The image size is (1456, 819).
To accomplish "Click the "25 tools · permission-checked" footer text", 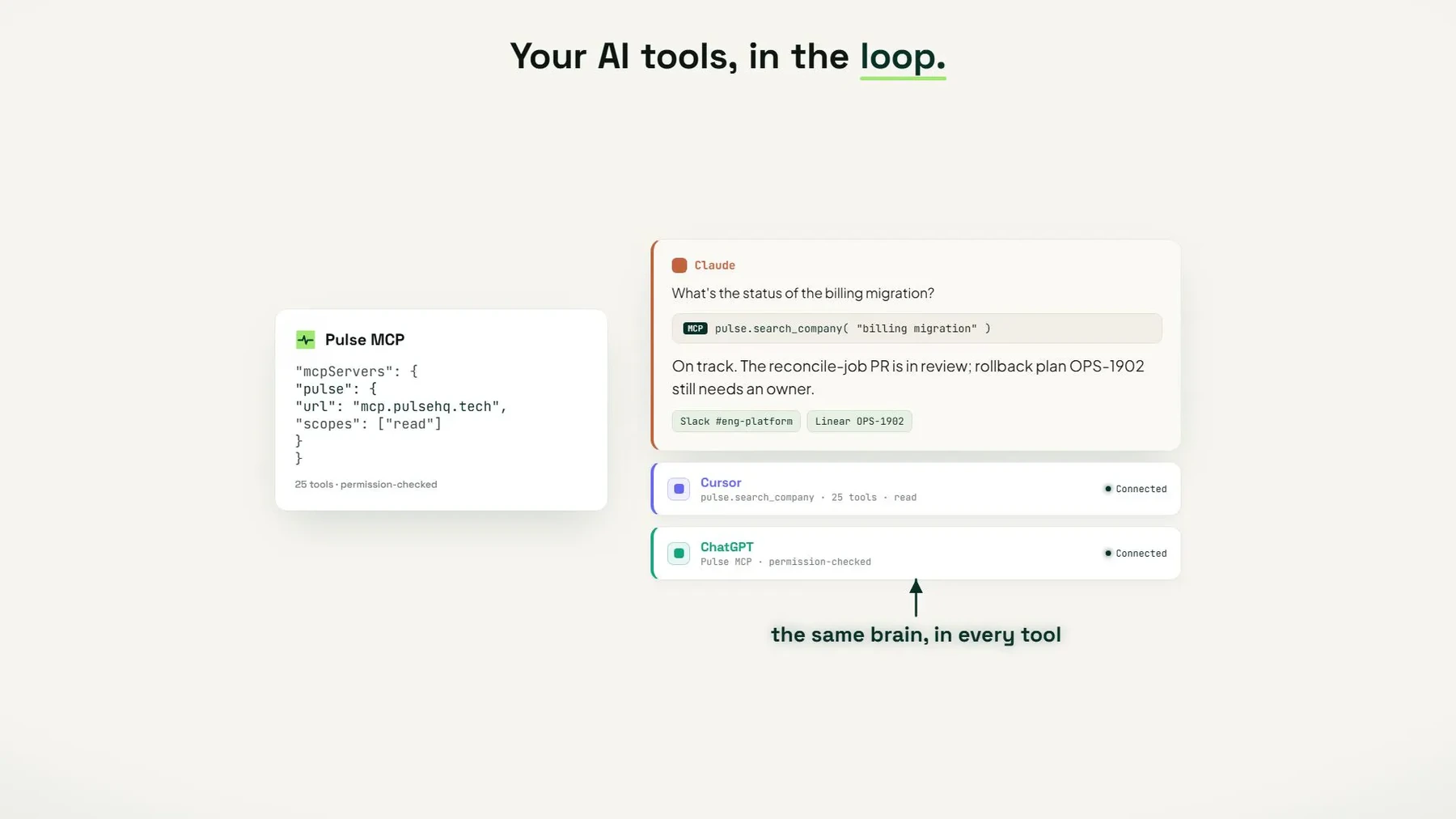I will click(366, 484).
